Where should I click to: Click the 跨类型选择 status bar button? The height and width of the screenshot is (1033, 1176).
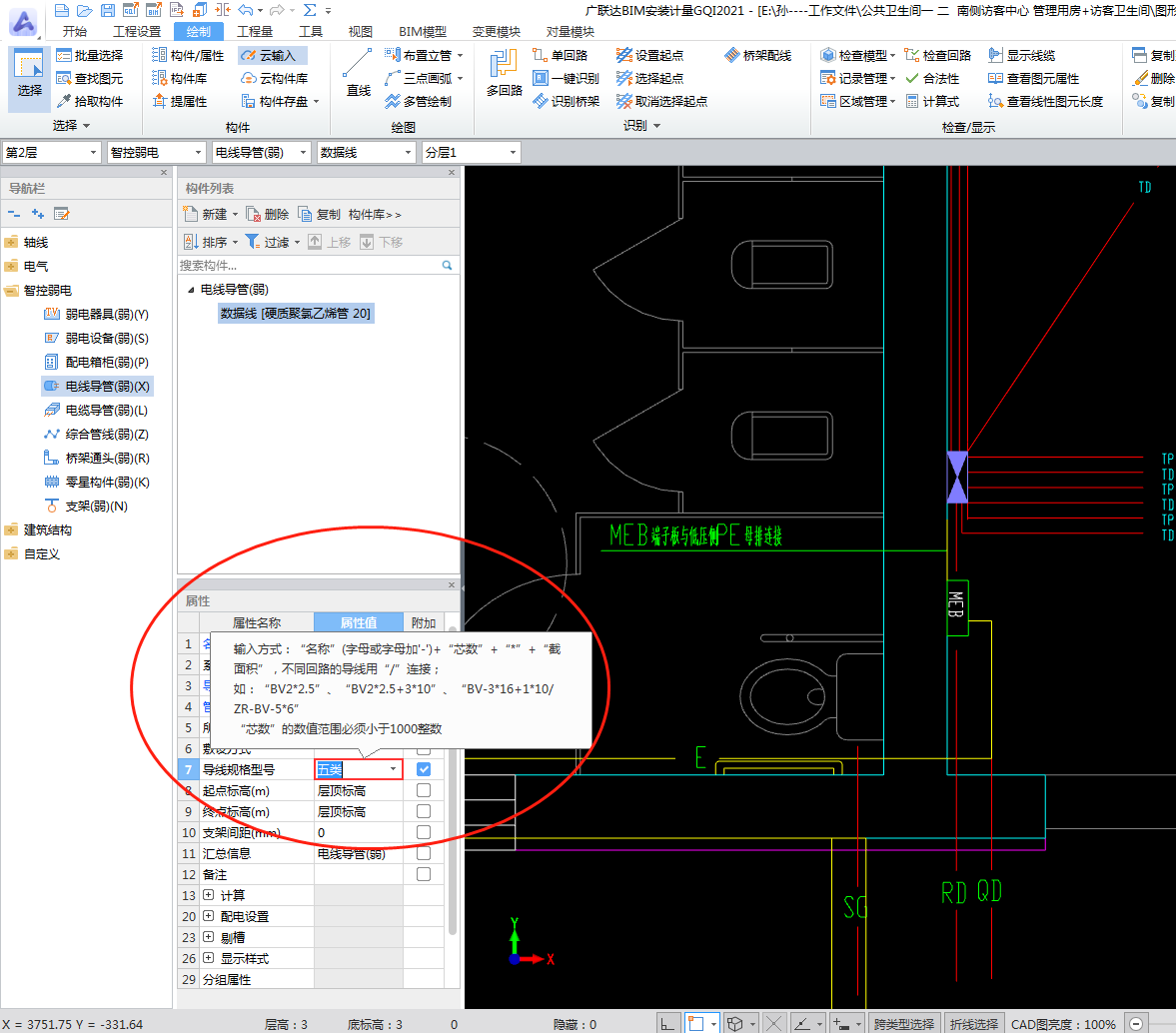[904, 1024]
